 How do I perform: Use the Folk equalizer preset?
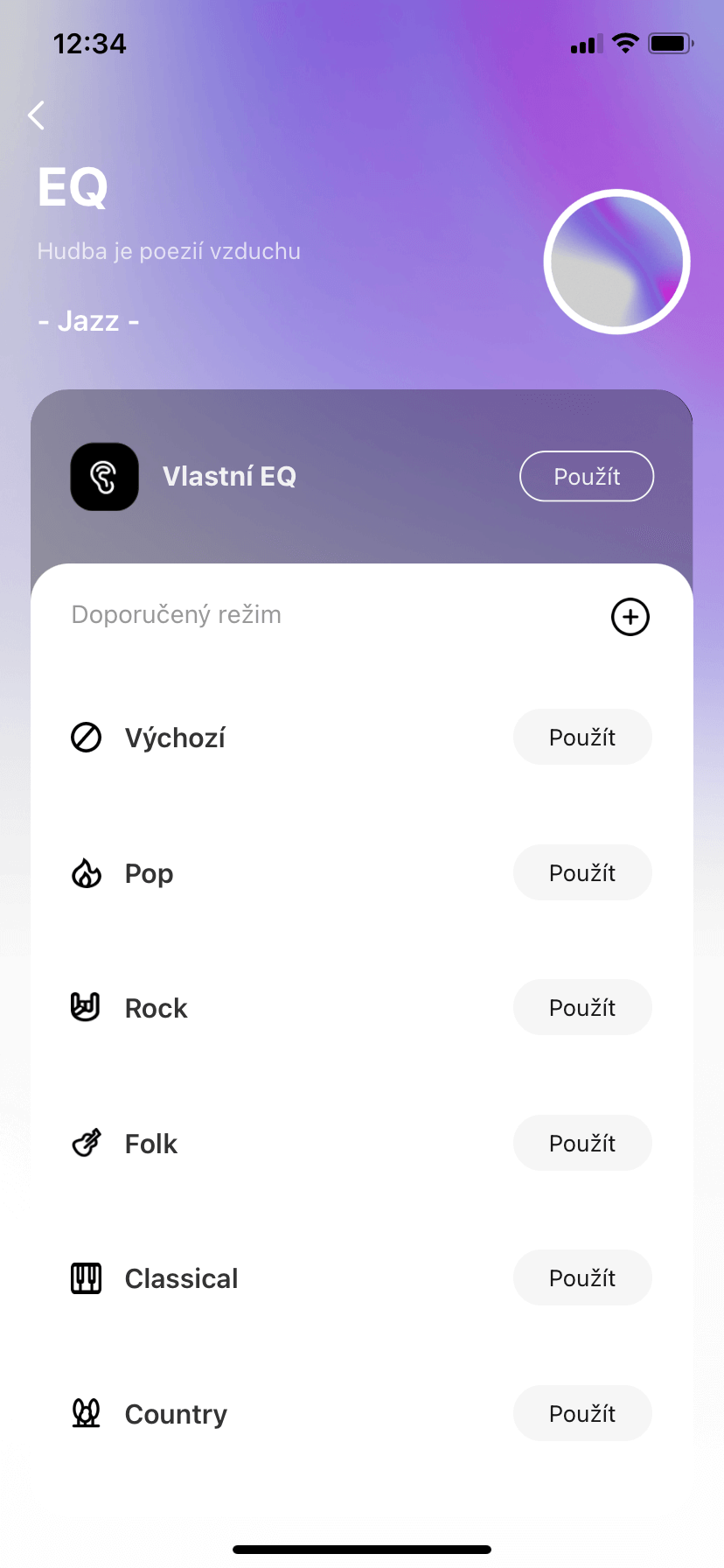coord(582,1144)
